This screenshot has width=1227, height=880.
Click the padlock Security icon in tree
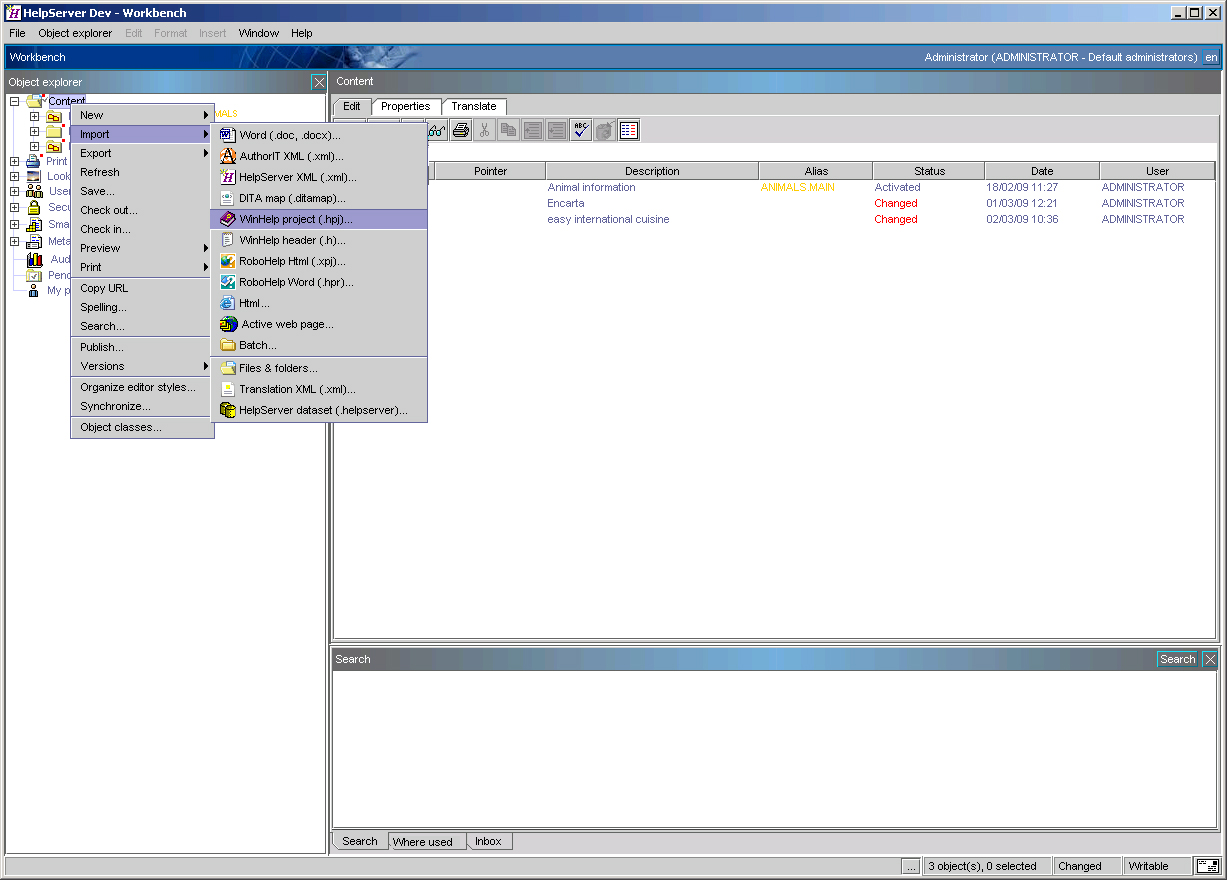coord(34,208)
